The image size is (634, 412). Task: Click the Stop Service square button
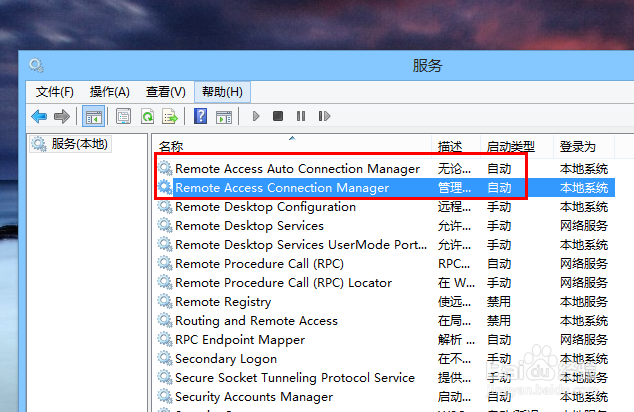(x=278, y=116)
